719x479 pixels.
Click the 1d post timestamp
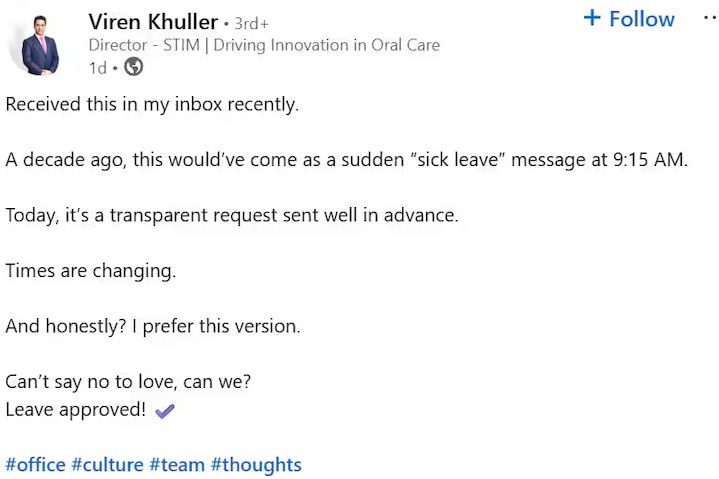tap(97, 68)
